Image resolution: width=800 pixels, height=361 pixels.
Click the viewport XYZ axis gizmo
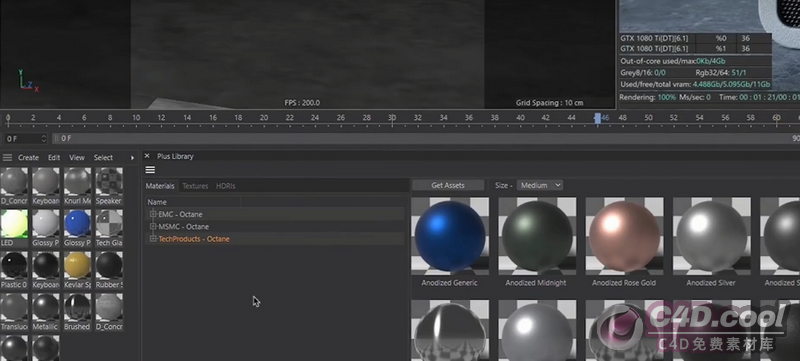28,82
